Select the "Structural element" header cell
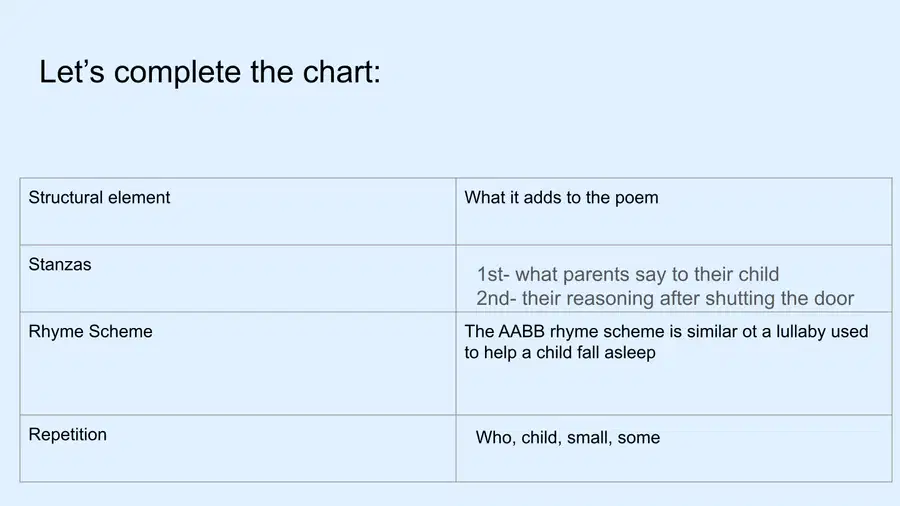900x506 pixels. click(x=238, y=212)
